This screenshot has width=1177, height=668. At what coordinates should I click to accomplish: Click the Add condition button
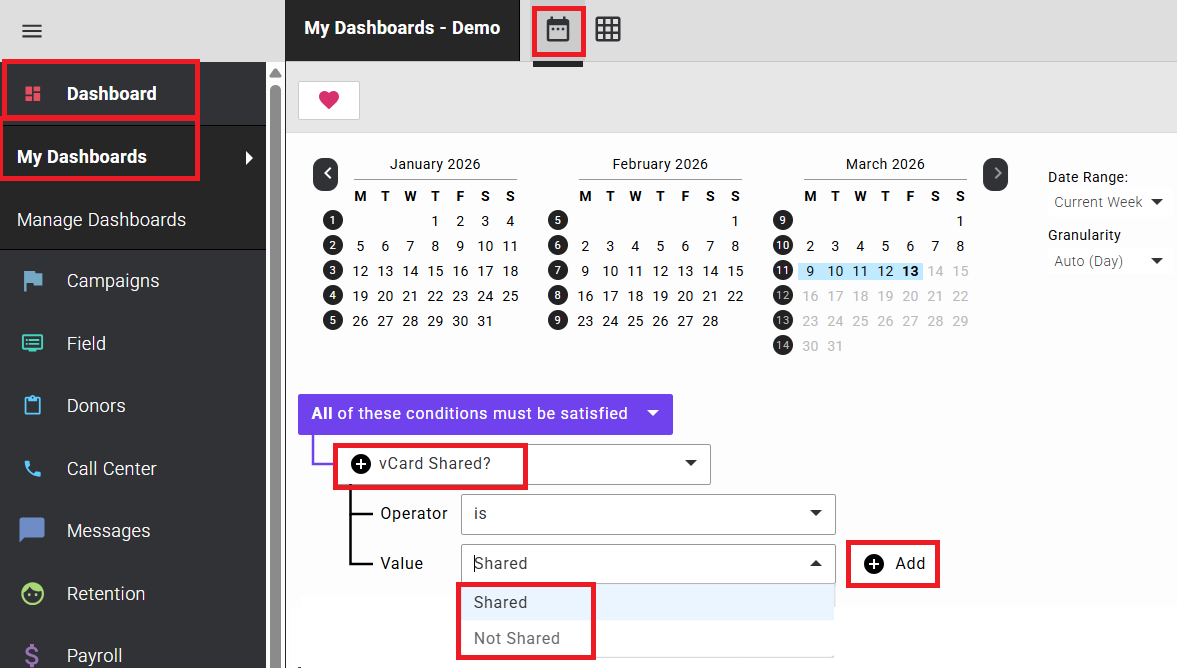pyautogui.click(x=892, y=563)
